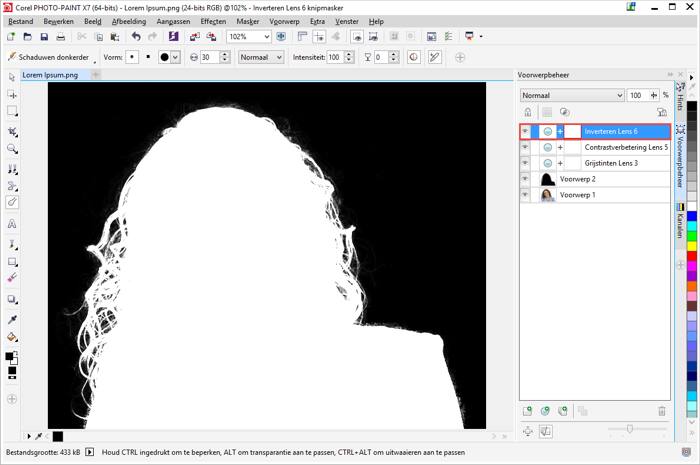Open the Masker menu
Viewport: 700px width, 465px height.
coord(248,21)
